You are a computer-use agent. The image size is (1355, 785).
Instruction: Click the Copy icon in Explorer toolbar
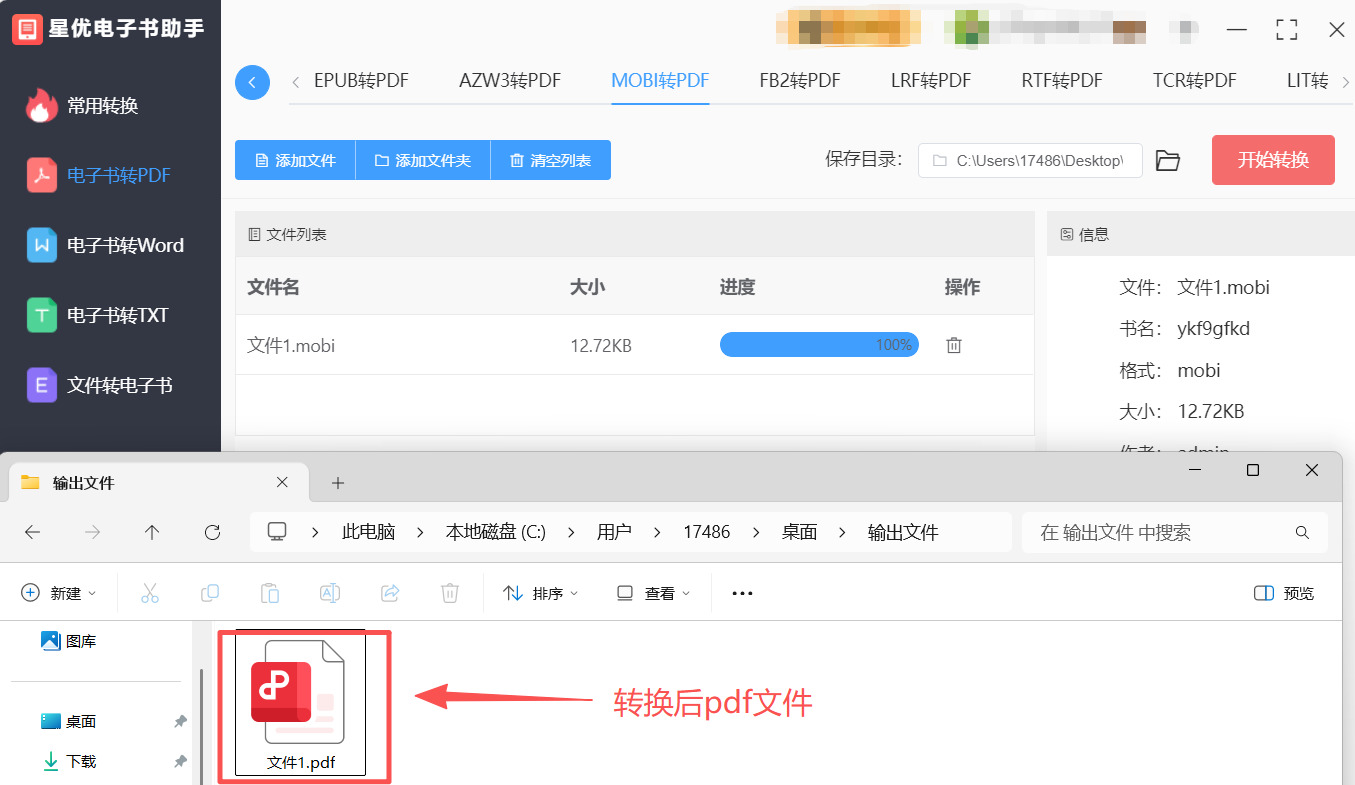[x=210, y=593]
